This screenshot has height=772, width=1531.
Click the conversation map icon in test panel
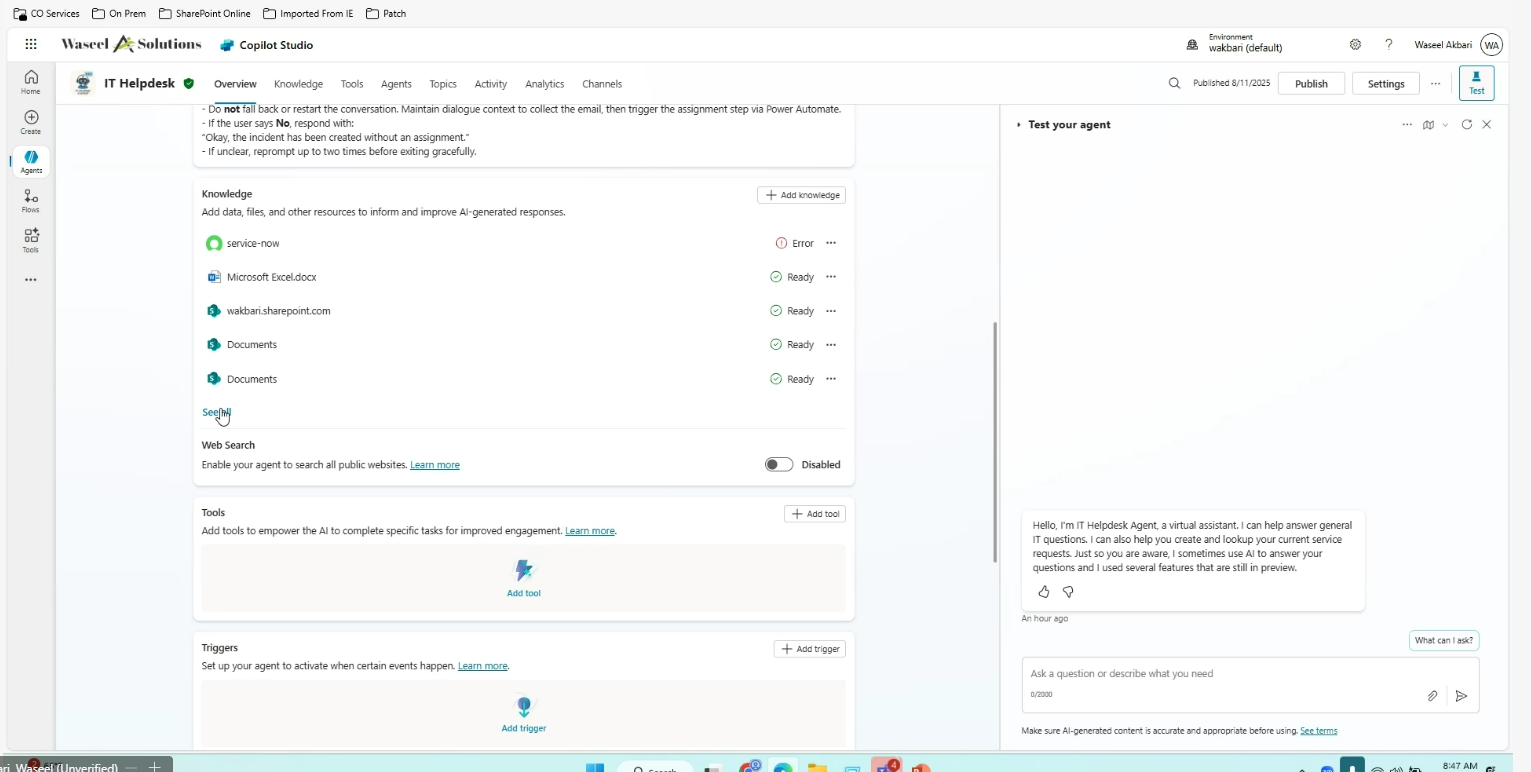pyautogui.click(x=1429, y=125)
